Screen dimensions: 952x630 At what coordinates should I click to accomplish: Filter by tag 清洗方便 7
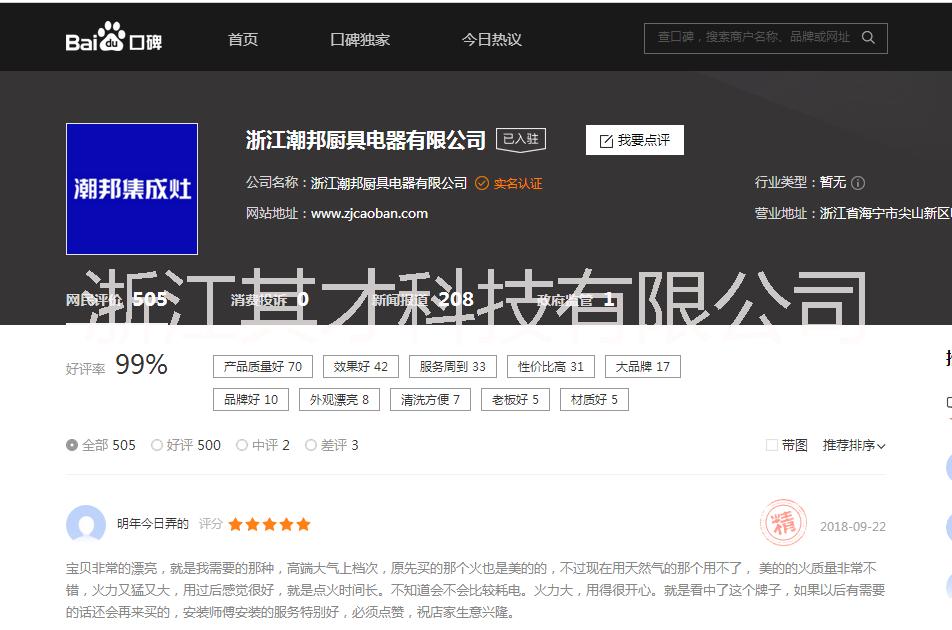pyautogui.click(x=430, y=399)
